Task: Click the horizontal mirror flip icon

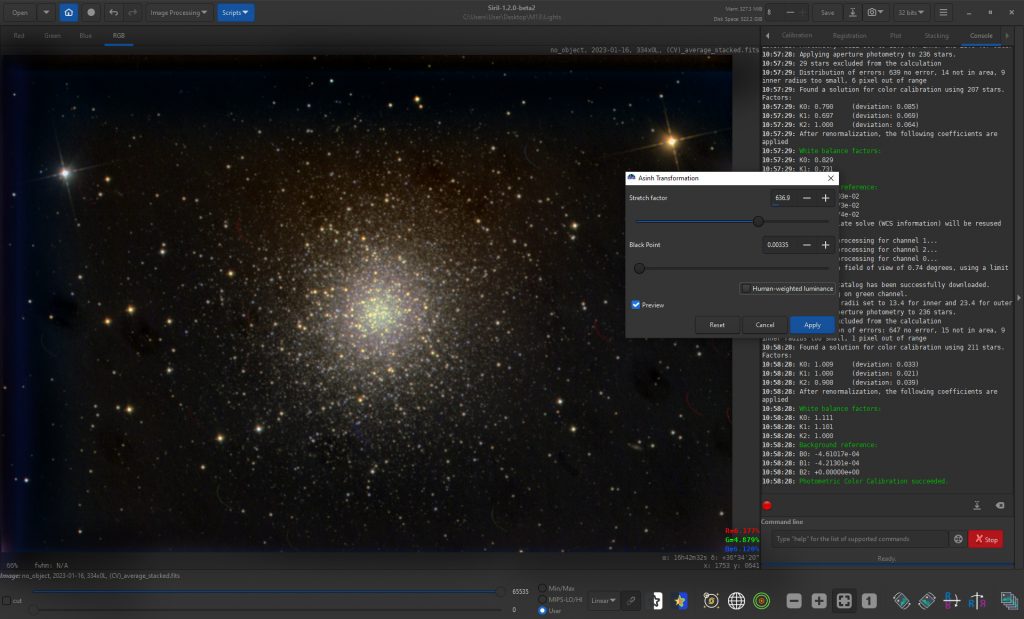Action: point(952,601)
